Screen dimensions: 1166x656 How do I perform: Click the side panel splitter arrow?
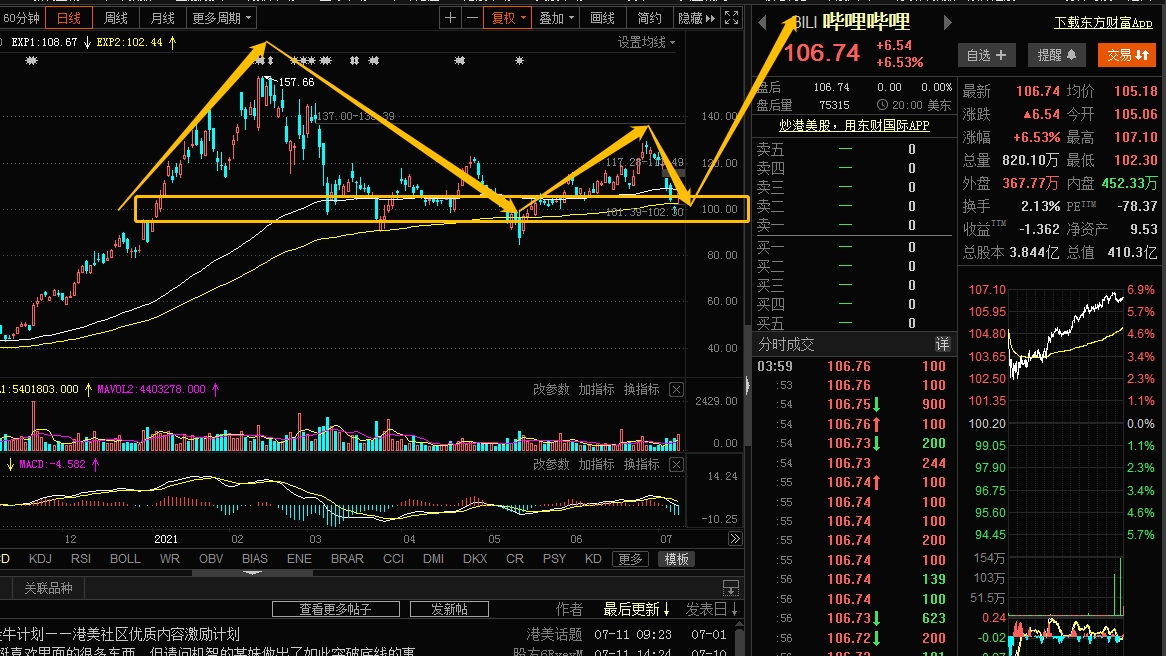click(x=747, y=385)
